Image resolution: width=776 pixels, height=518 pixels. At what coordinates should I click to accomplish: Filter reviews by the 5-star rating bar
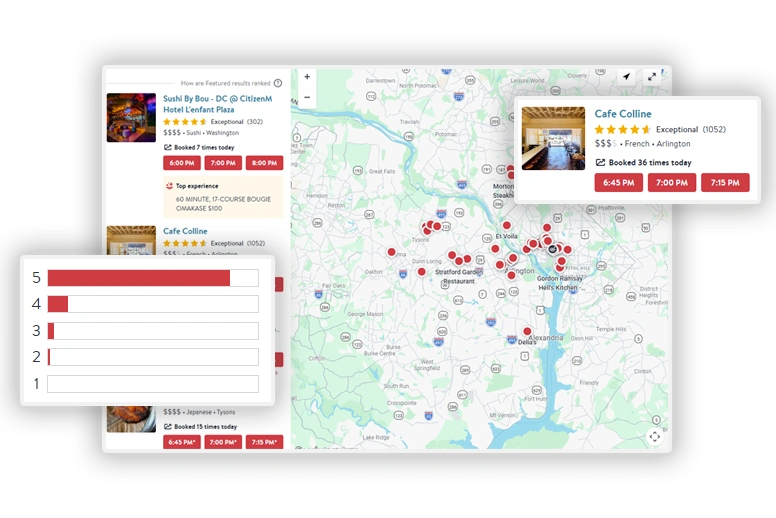click(x=152, y=278)
